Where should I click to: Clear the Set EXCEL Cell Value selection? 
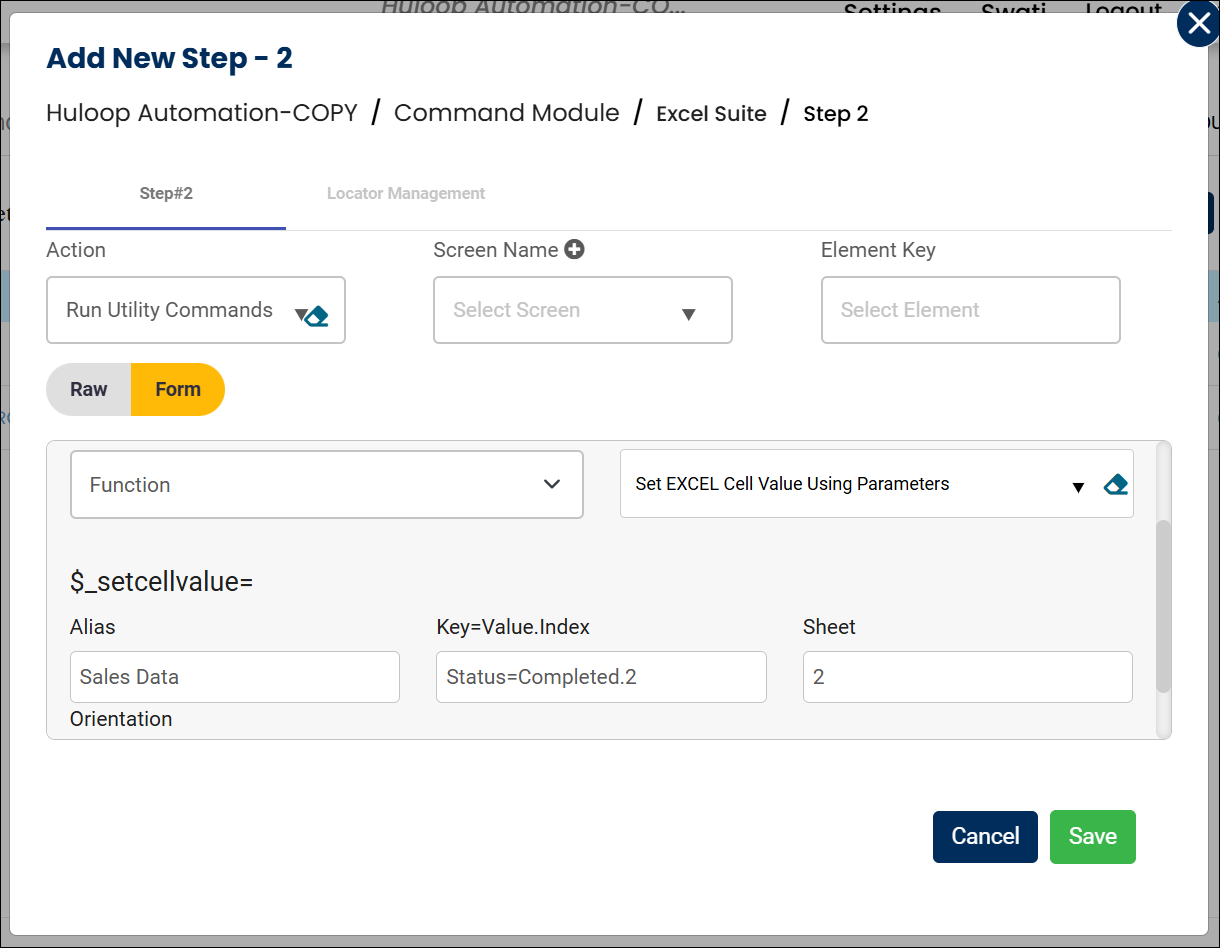[1115, 485]
